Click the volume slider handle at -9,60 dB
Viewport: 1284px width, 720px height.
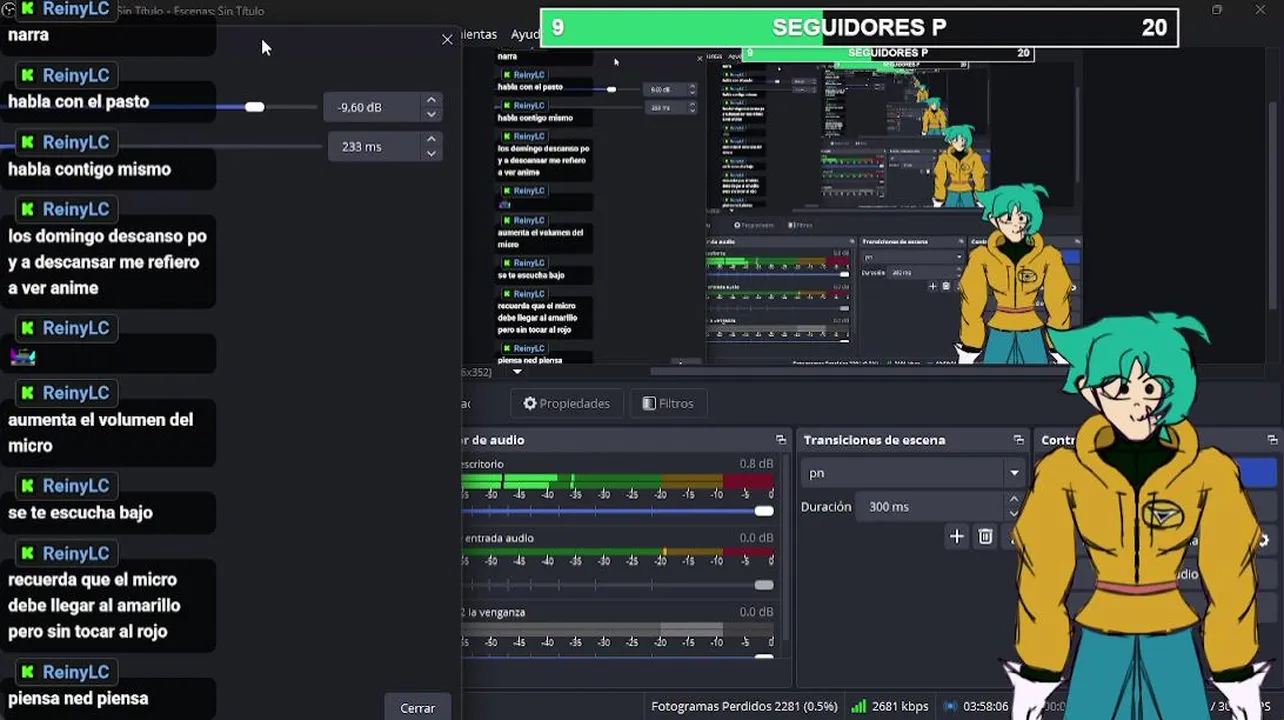pos(255,107)
